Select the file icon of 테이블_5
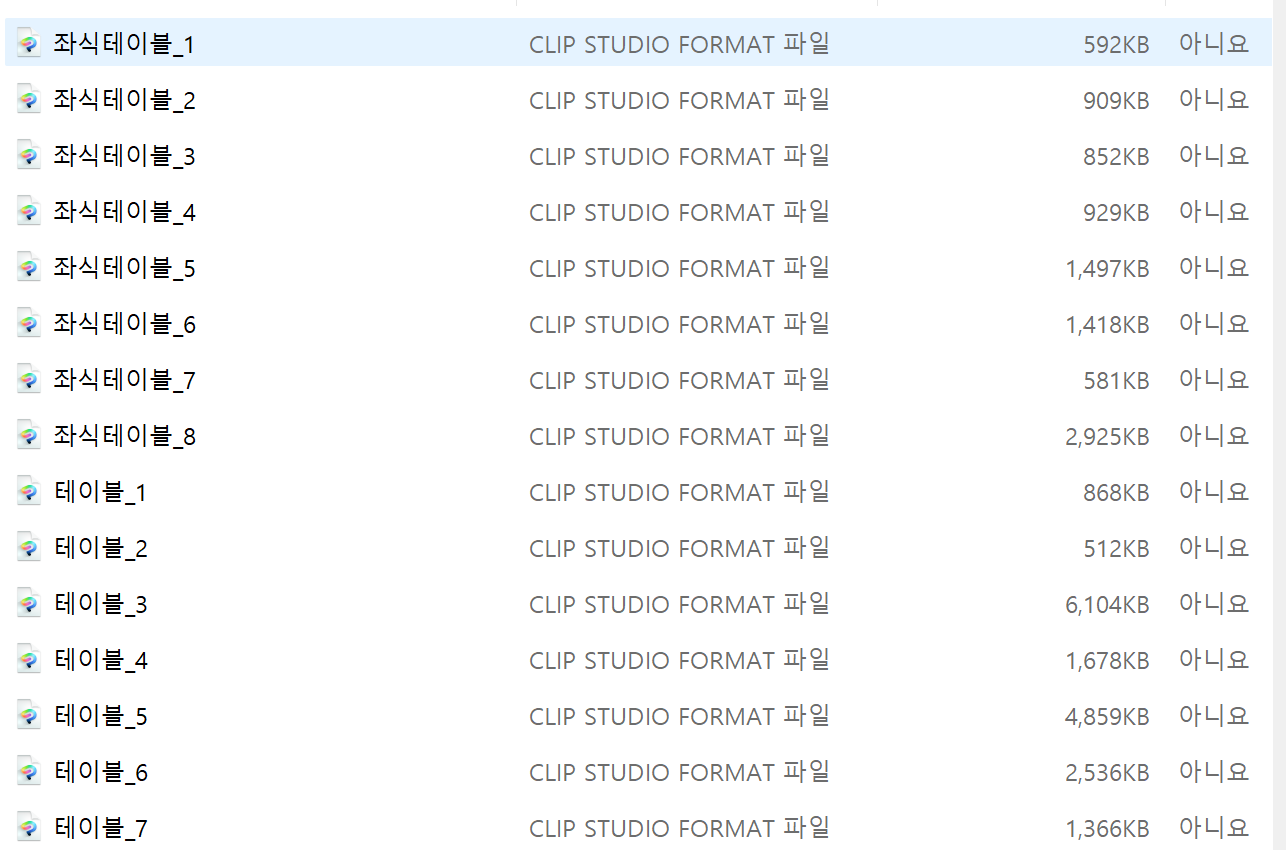1286x850 pixels. (29, 715)
